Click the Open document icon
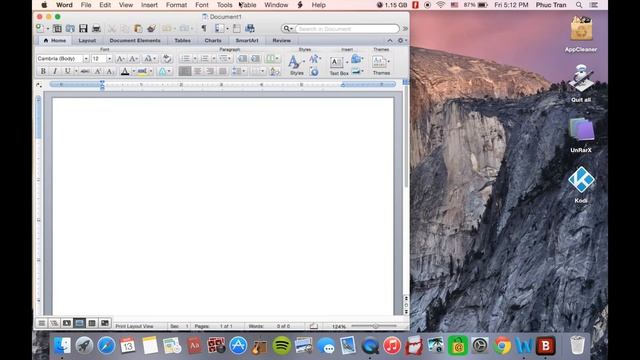 coord(70,28)
